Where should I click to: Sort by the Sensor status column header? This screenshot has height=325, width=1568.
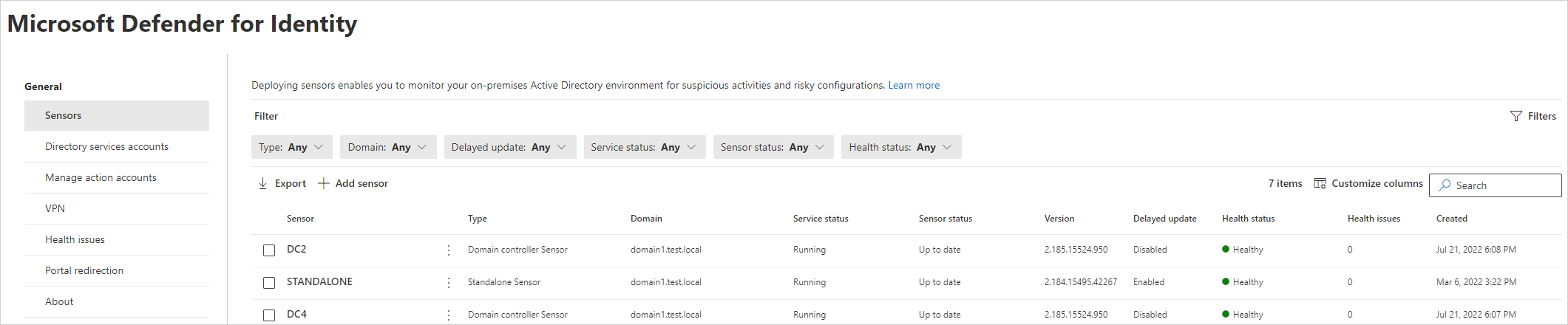pos(945,219)
